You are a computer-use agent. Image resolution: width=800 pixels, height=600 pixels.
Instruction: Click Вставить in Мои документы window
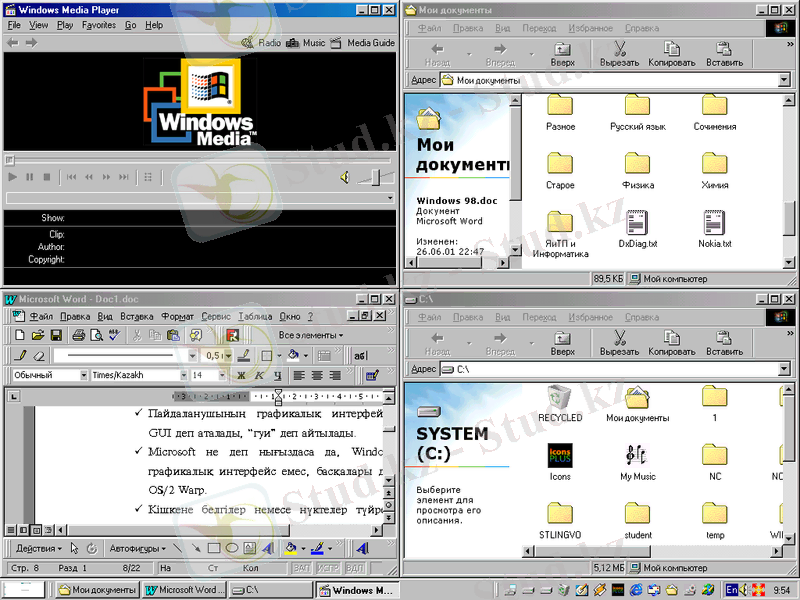tap(724, 54)
